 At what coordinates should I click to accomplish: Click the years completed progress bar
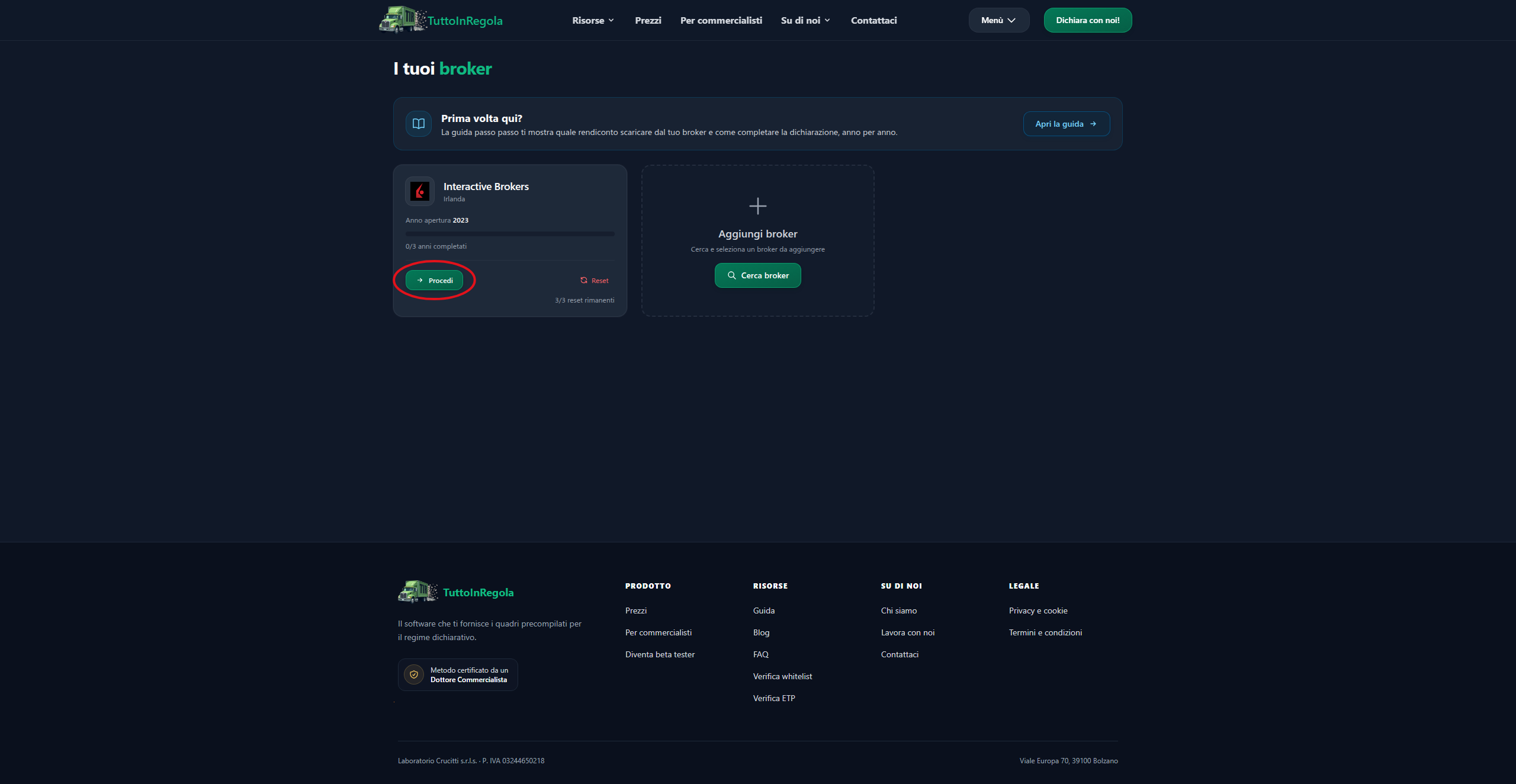click(510, 234)
